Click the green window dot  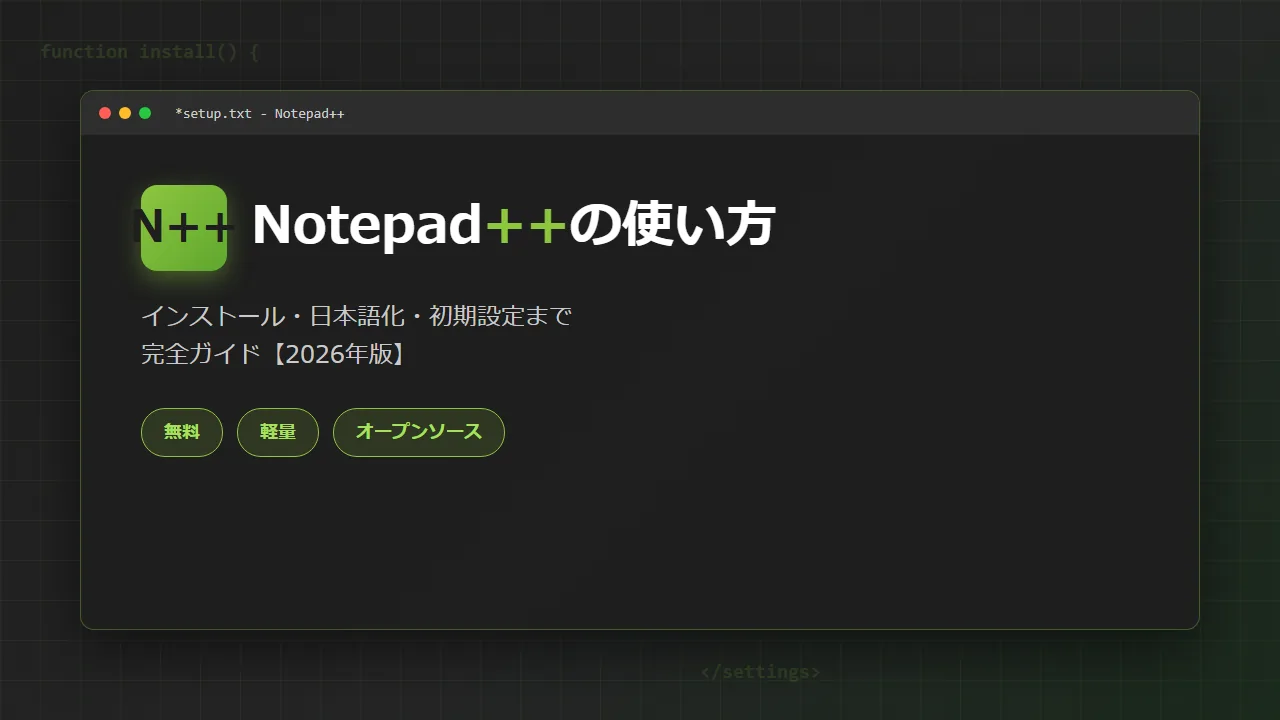point(145,113)
